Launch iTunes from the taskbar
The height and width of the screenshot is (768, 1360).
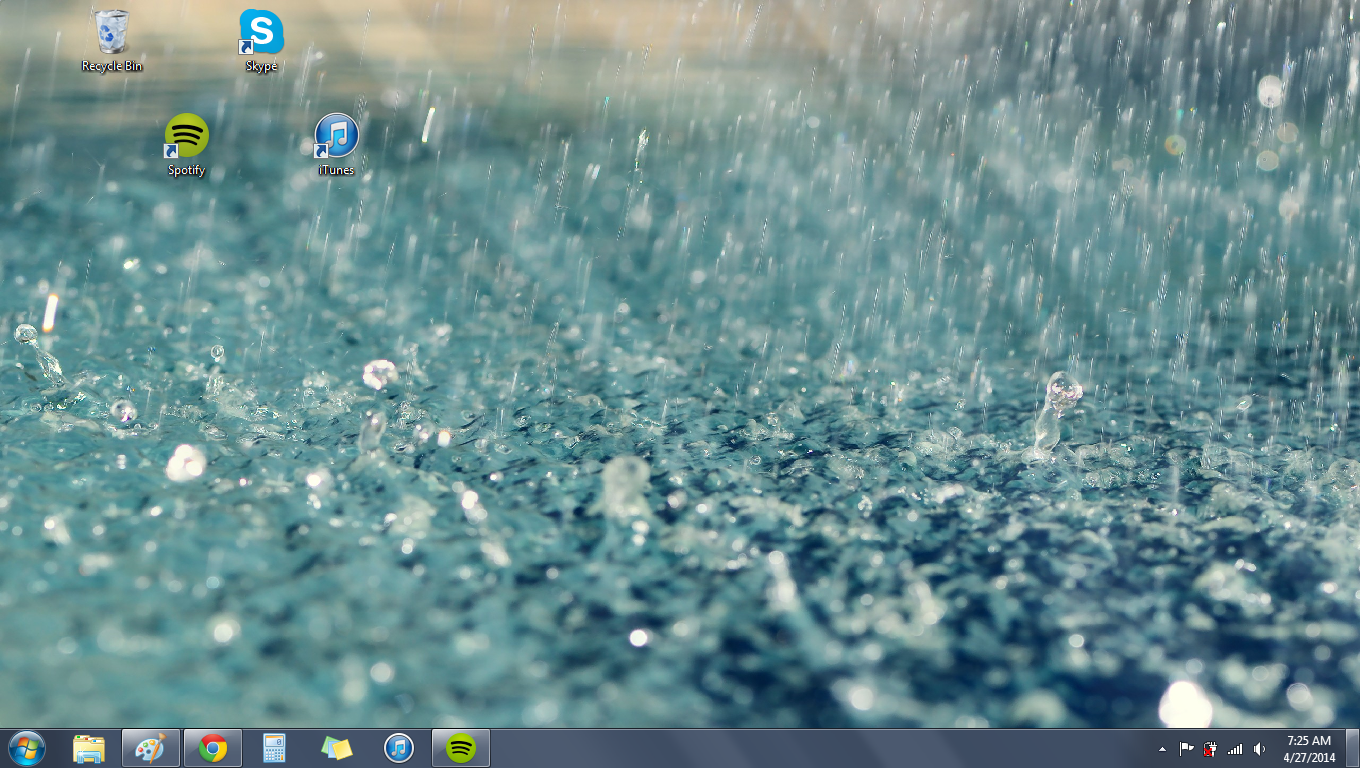[399, 748]
